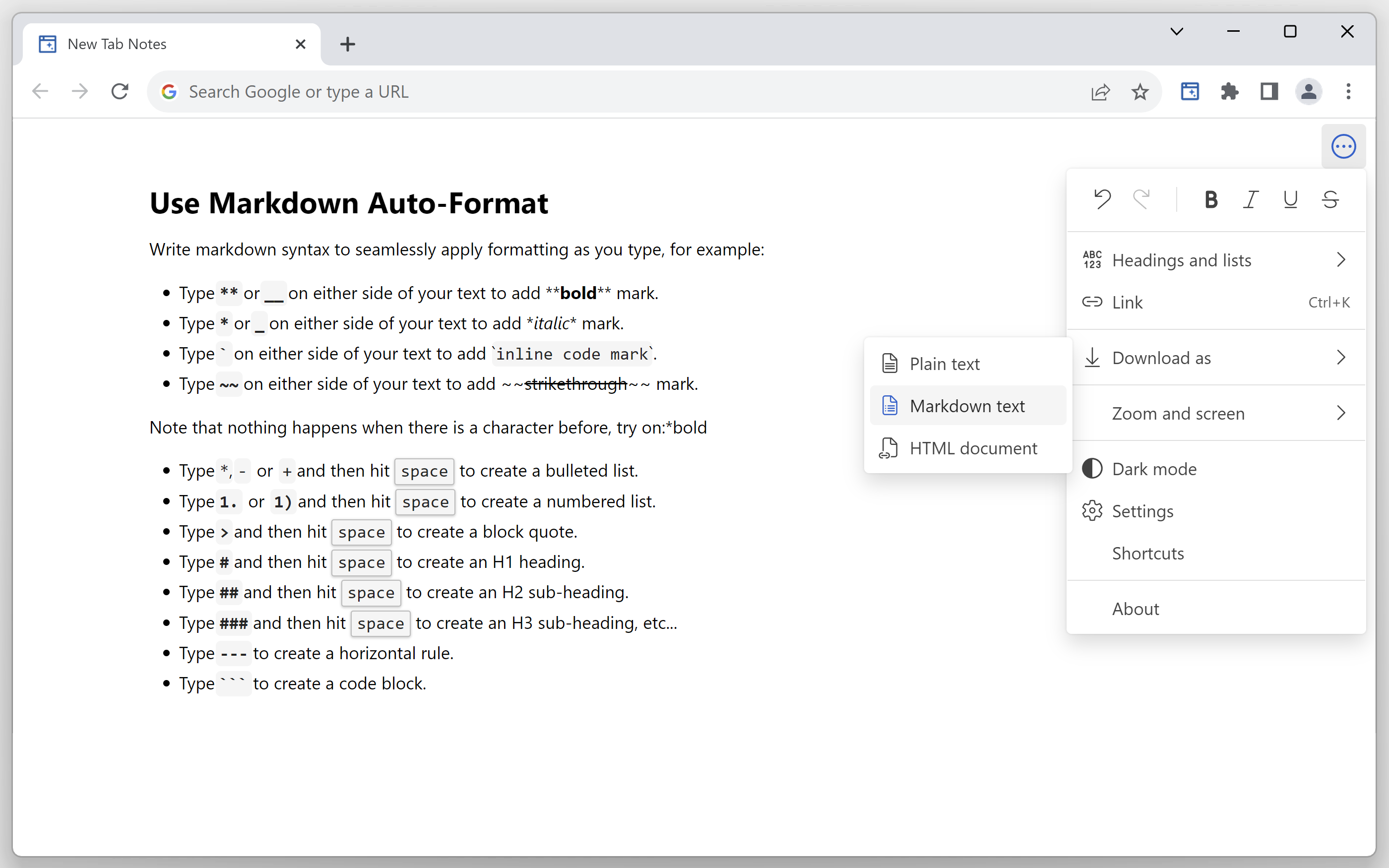
Task: Open the Download as submenu
Action: 1216,358
